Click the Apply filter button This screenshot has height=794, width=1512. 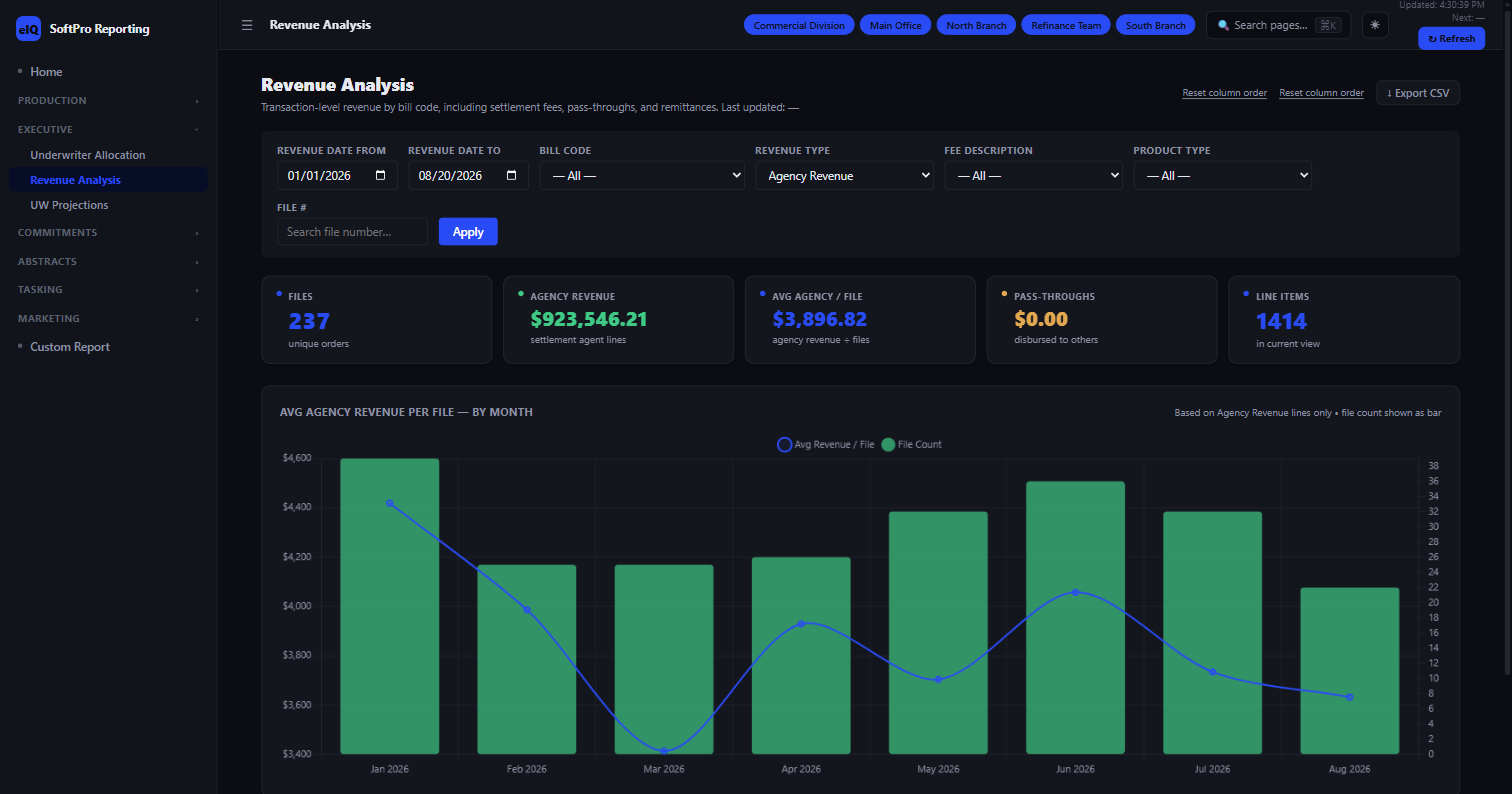point(468,231)
